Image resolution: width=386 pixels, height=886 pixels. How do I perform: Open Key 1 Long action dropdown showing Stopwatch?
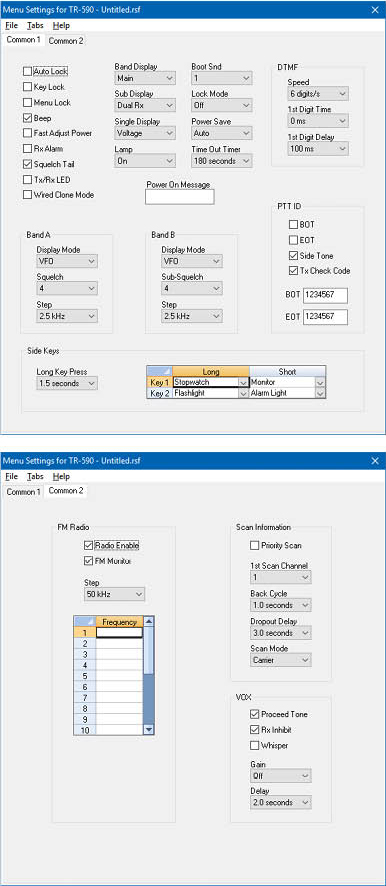click(x=243, y=383)
